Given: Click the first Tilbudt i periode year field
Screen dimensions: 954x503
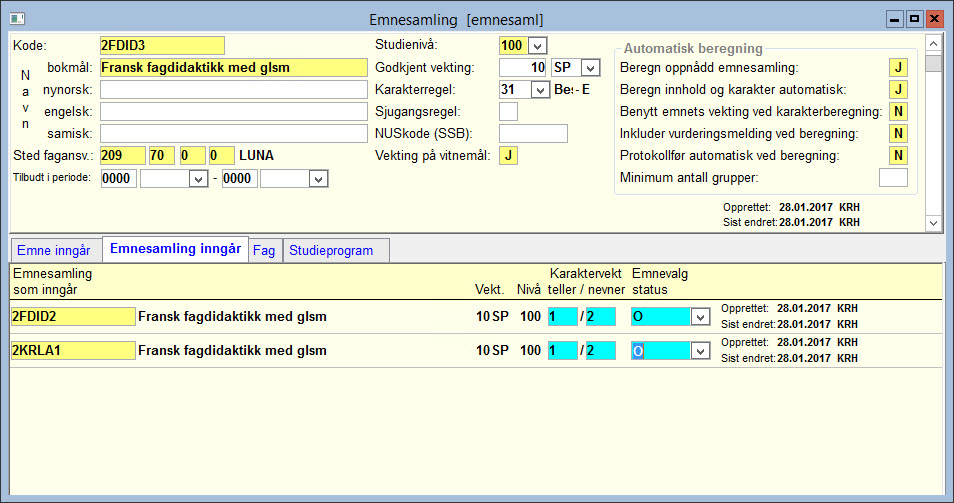Looking at the screenshot, I should [x=119, y=179].
